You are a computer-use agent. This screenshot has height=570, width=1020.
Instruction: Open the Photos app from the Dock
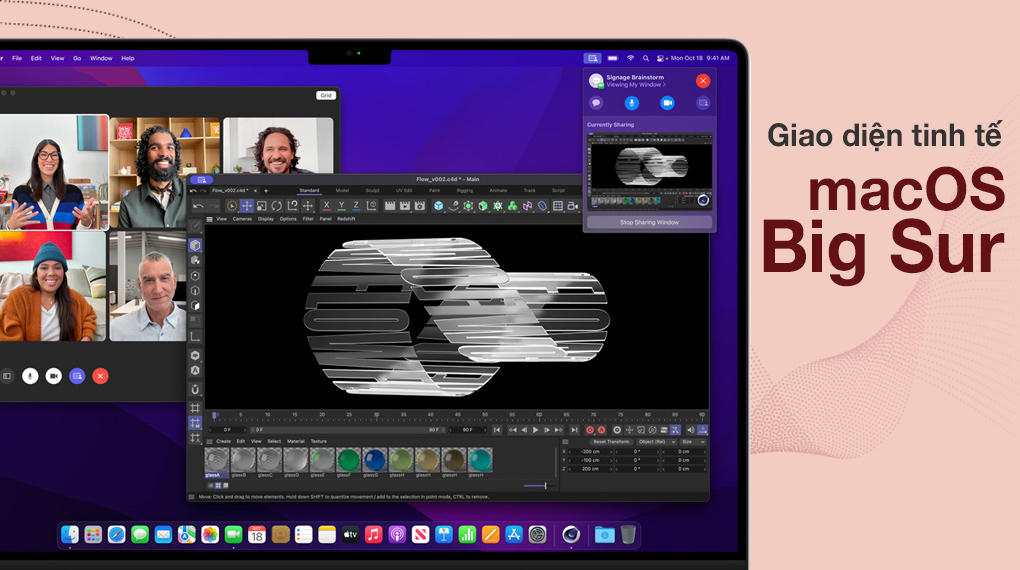tap(210, 535)
